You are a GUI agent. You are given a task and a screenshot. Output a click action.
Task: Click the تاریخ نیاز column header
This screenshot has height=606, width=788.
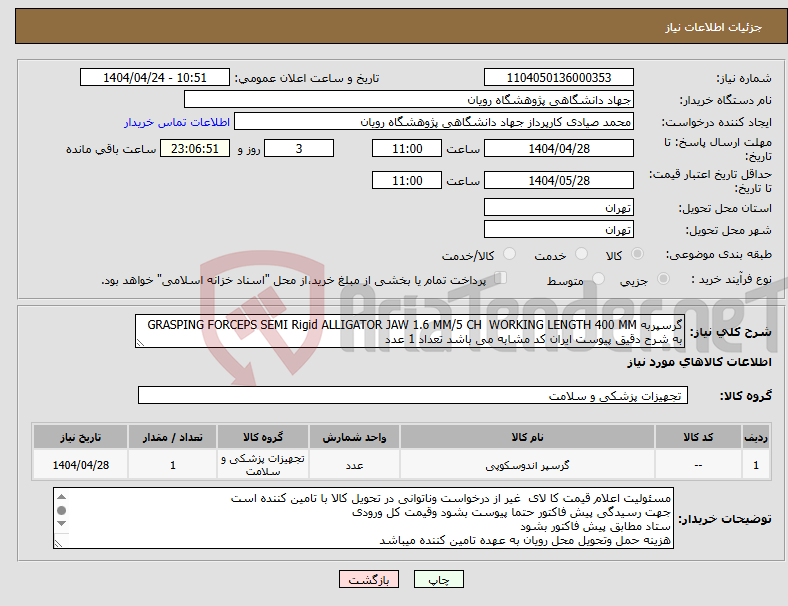[80, 437]
